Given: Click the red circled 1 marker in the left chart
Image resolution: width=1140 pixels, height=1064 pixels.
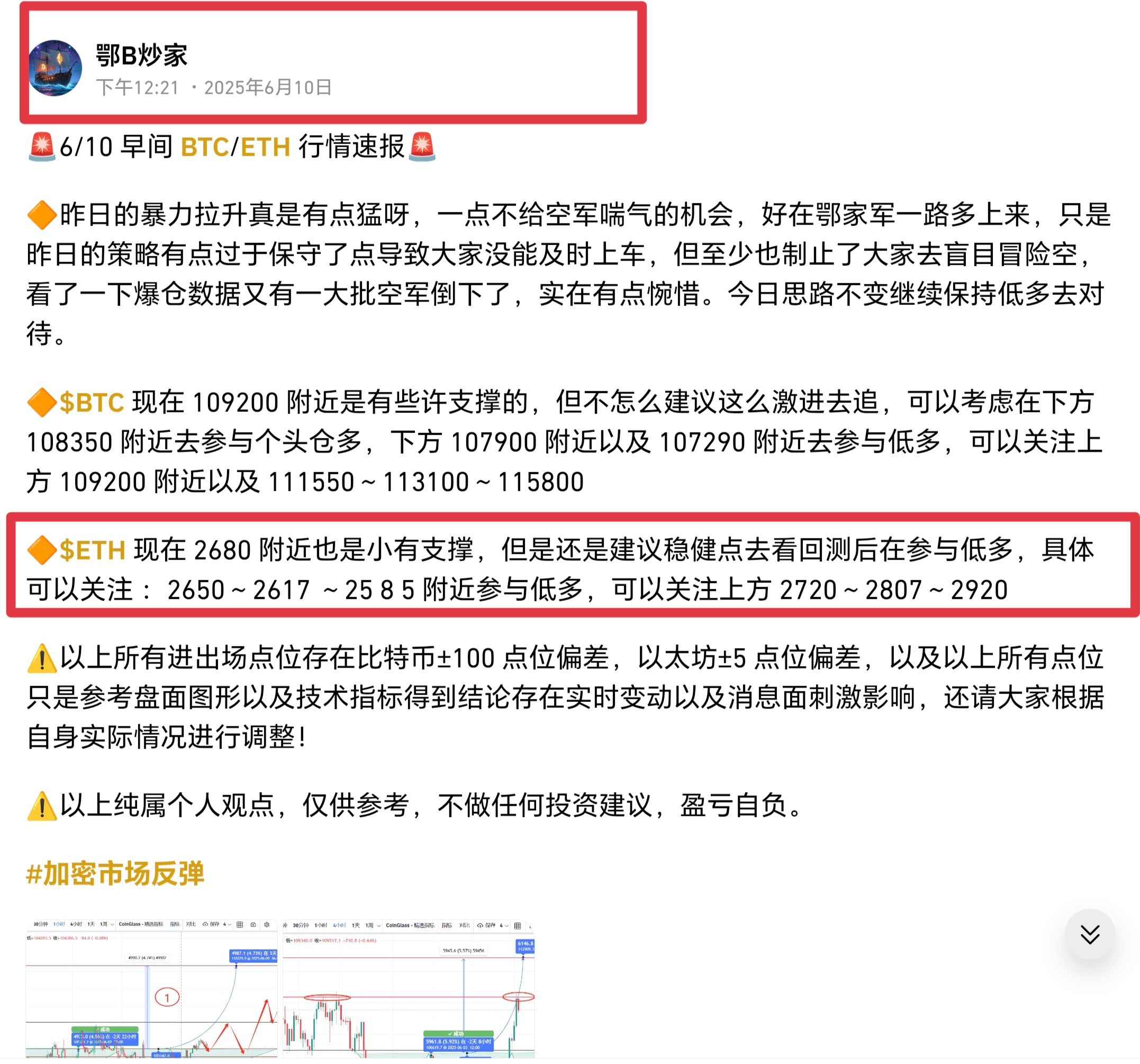Looking at the screenshot, I should 167,997.
